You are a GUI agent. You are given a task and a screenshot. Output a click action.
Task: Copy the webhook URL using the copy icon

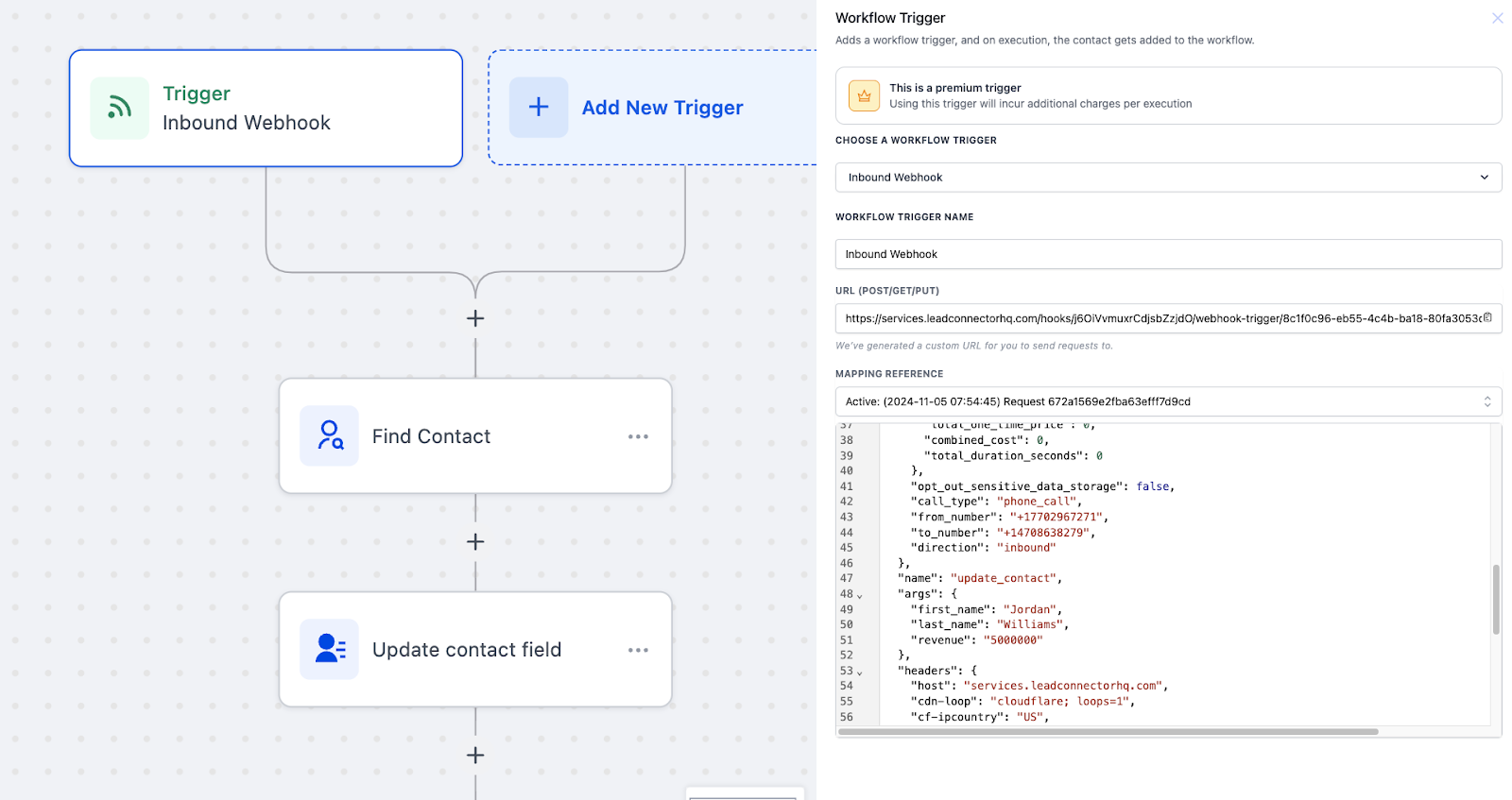1487,317
